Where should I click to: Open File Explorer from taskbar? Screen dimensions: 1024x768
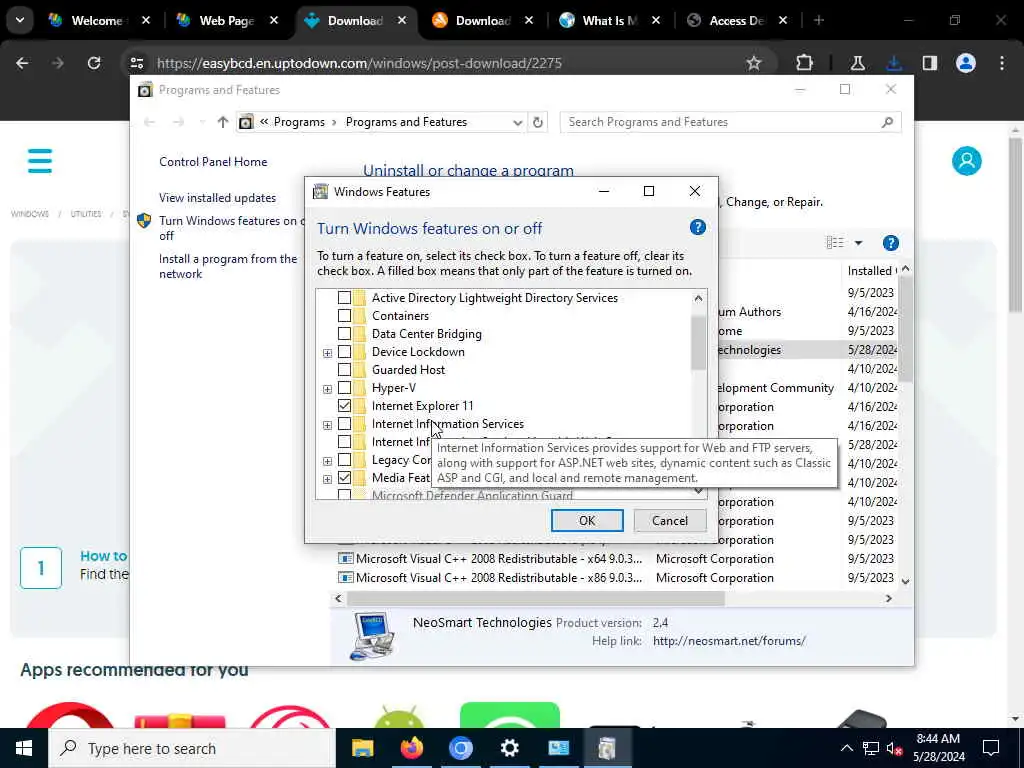tap(362, 748)
